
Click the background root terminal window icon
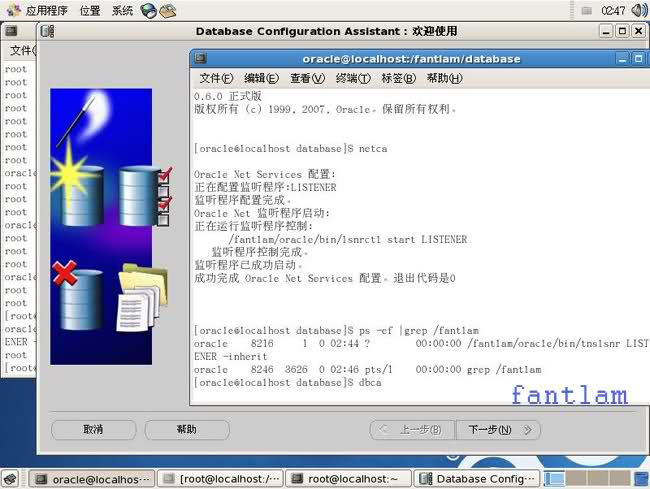tap(11, 31)
